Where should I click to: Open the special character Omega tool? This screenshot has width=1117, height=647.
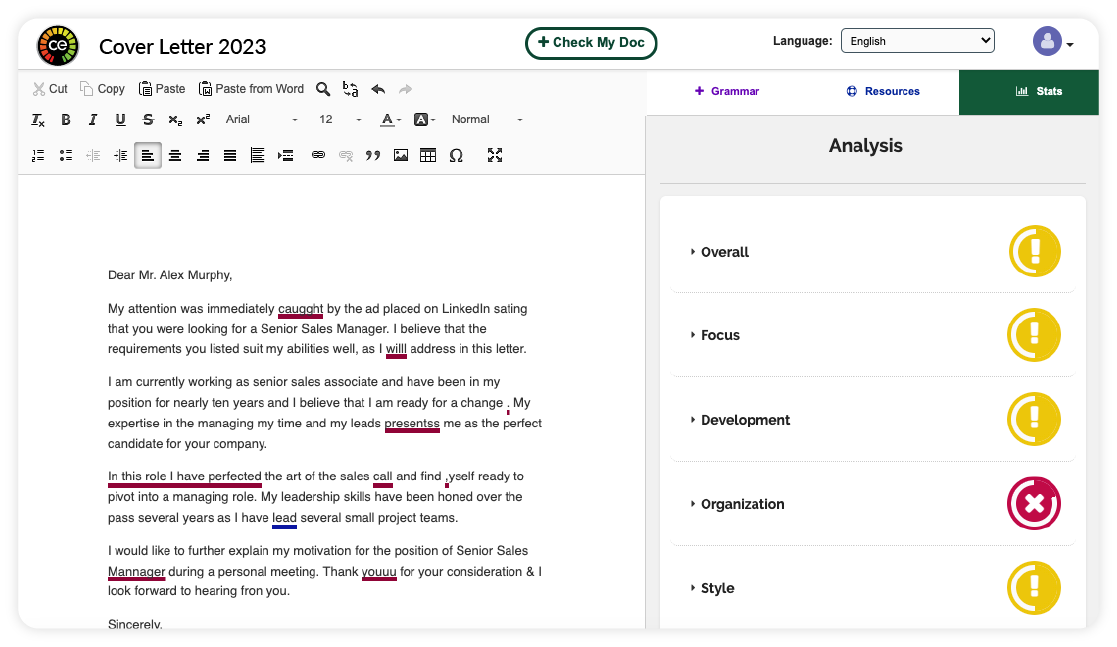coord(456,155)
